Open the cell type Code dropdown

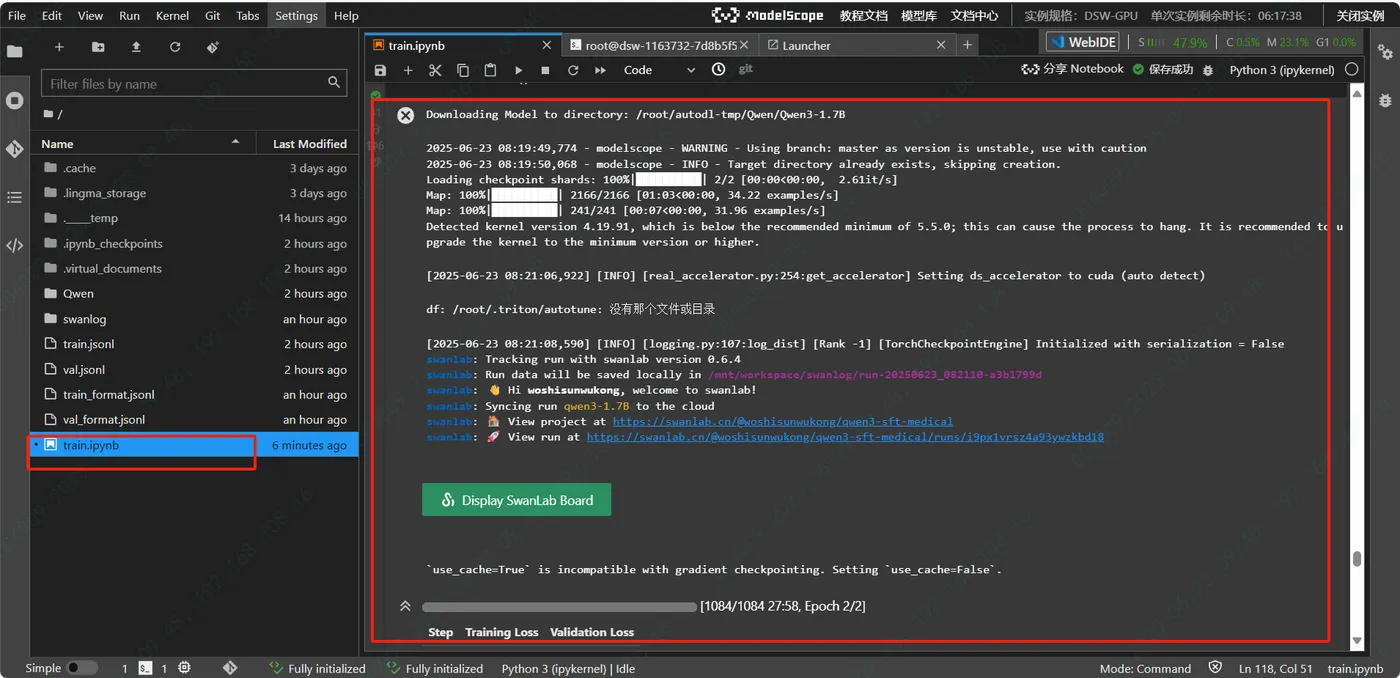click(x=659, y=70)
